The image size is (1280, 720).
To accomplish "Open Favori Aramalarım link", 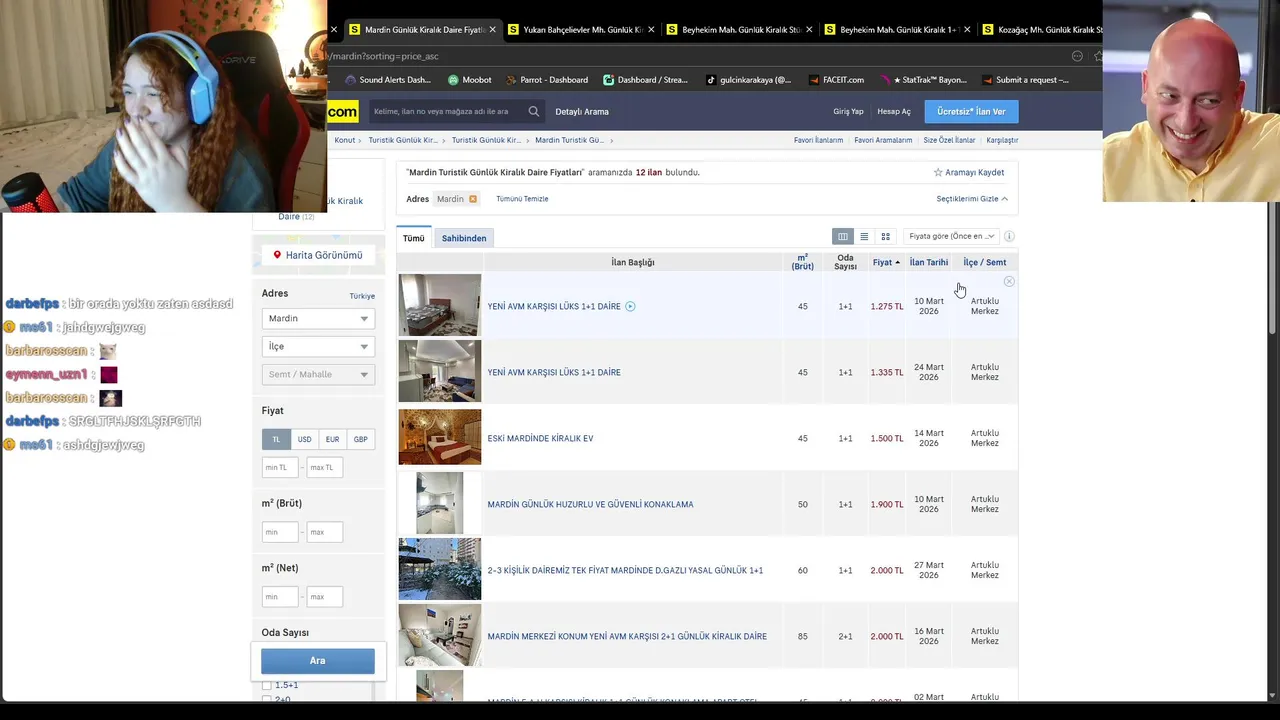I will click(x=883, y=140).
